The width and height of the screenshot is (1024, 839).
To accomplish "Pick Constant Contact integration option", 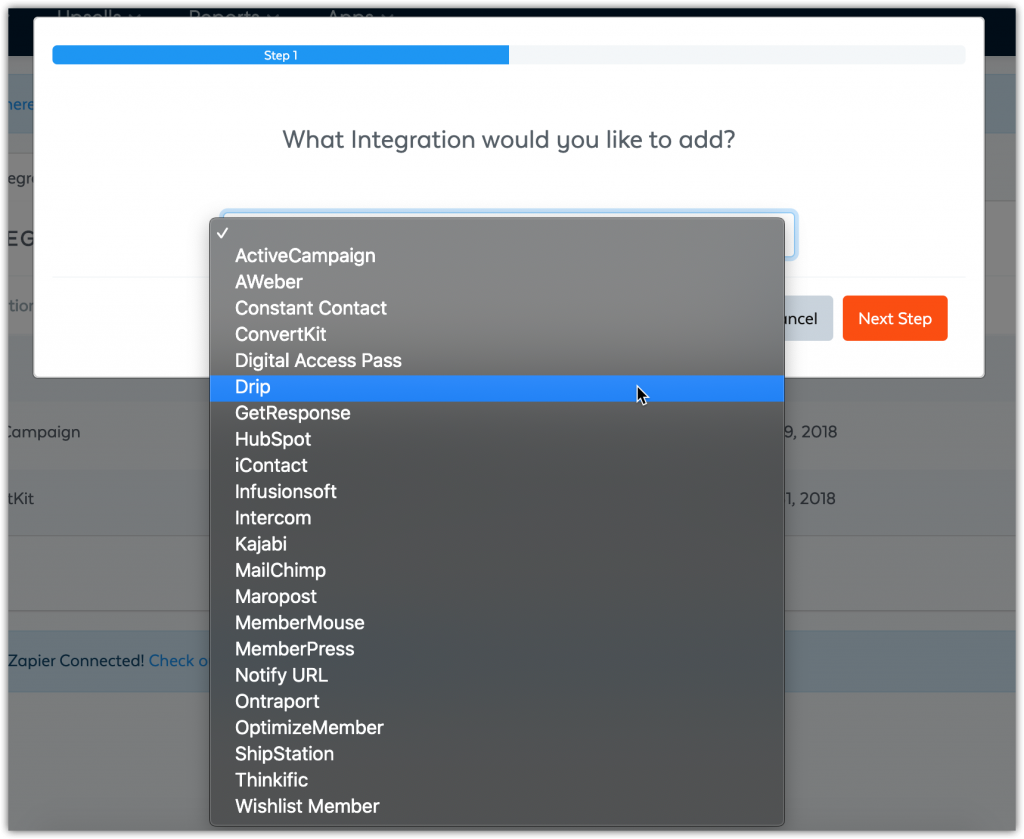I will point(311,308).
